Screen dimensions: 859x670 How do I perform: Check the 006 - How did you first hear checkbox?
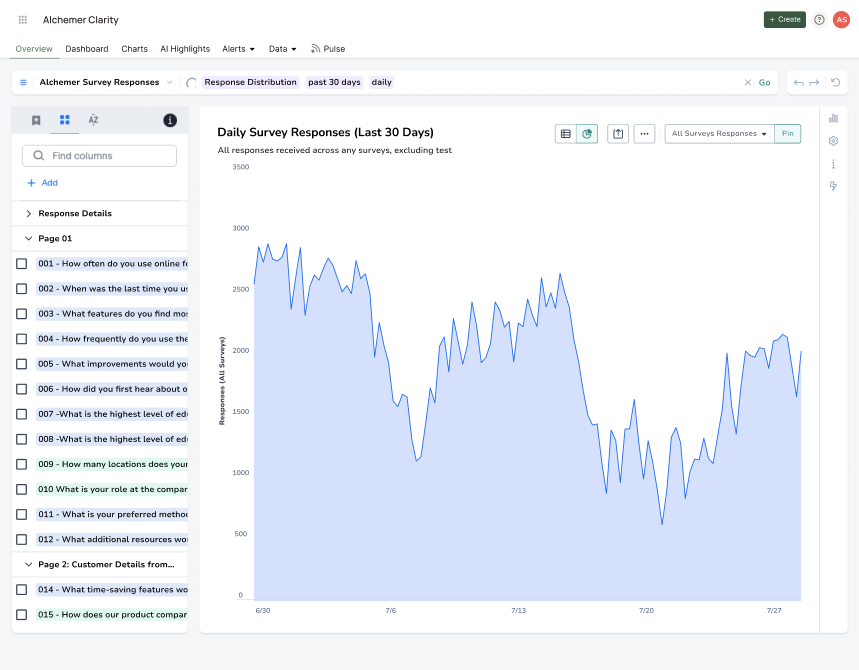click(21, 389)
